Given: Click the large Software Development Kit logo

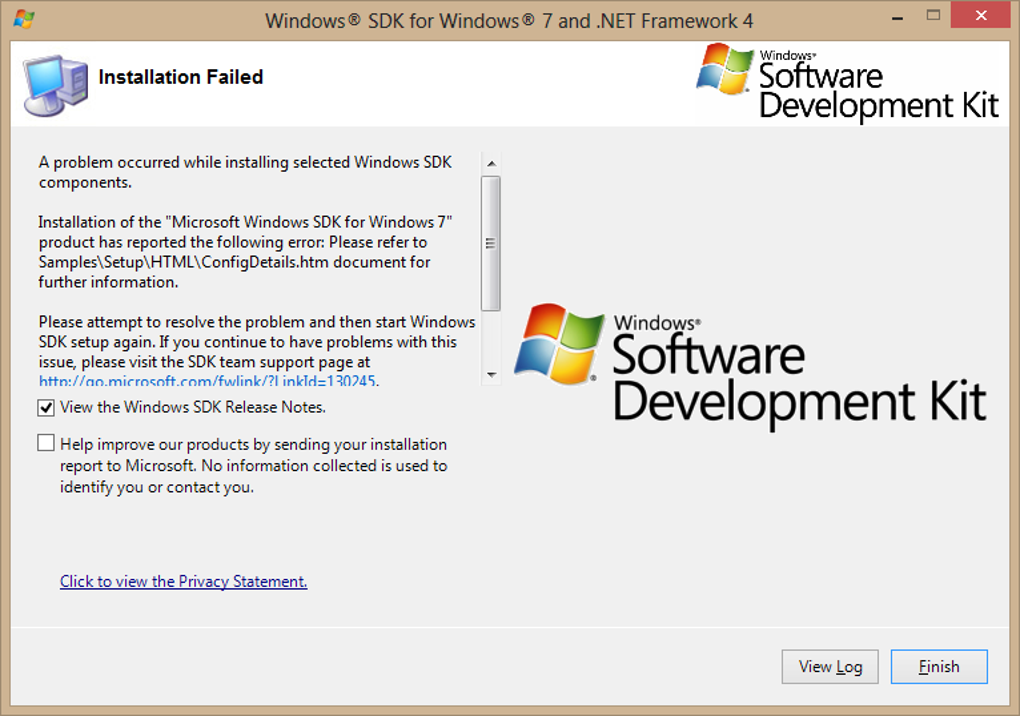Looking at the screenshot, I should [750, 366].
